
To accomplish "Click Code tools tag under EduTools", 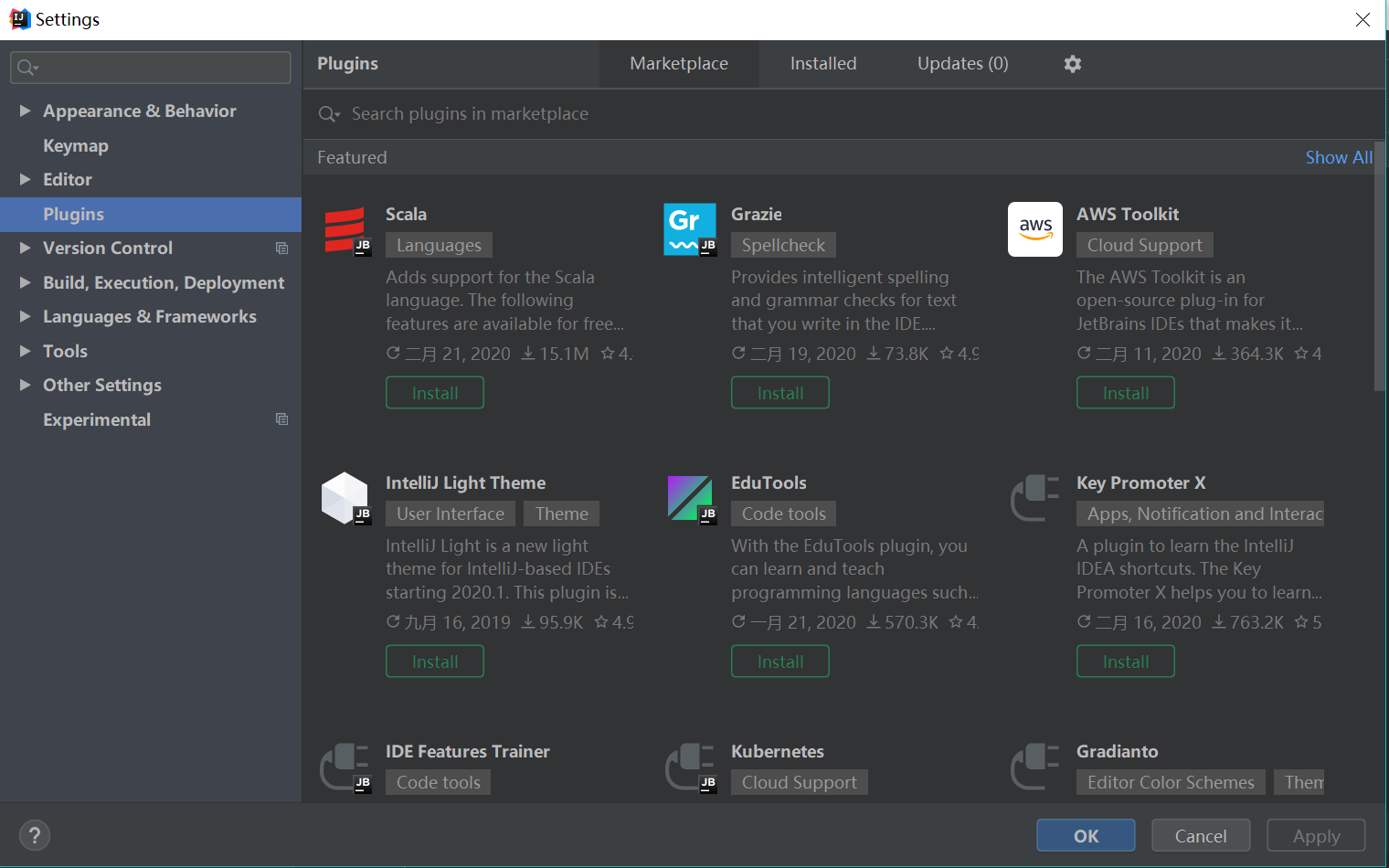I will point(784,513).
